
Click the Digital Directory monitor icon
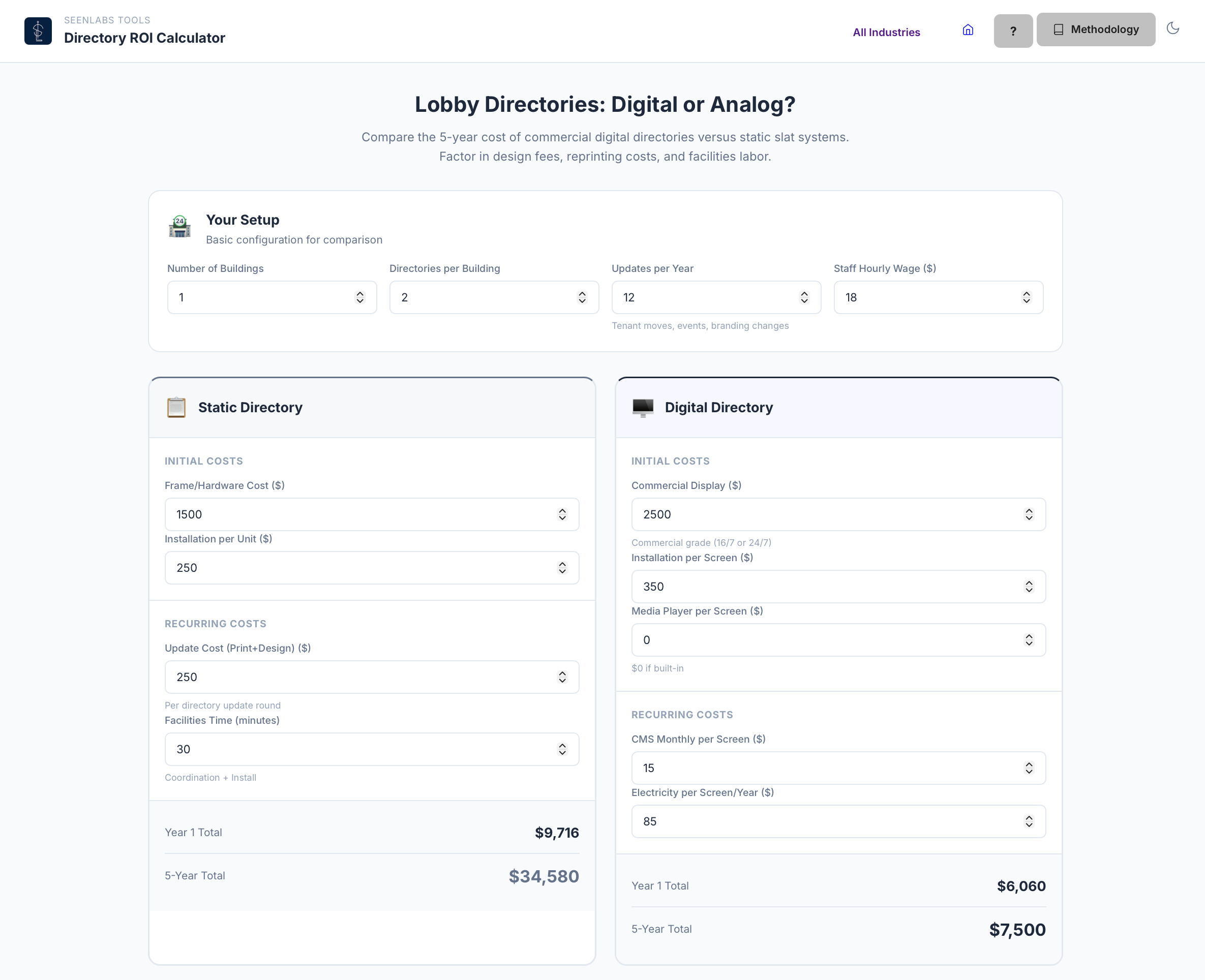643,407
